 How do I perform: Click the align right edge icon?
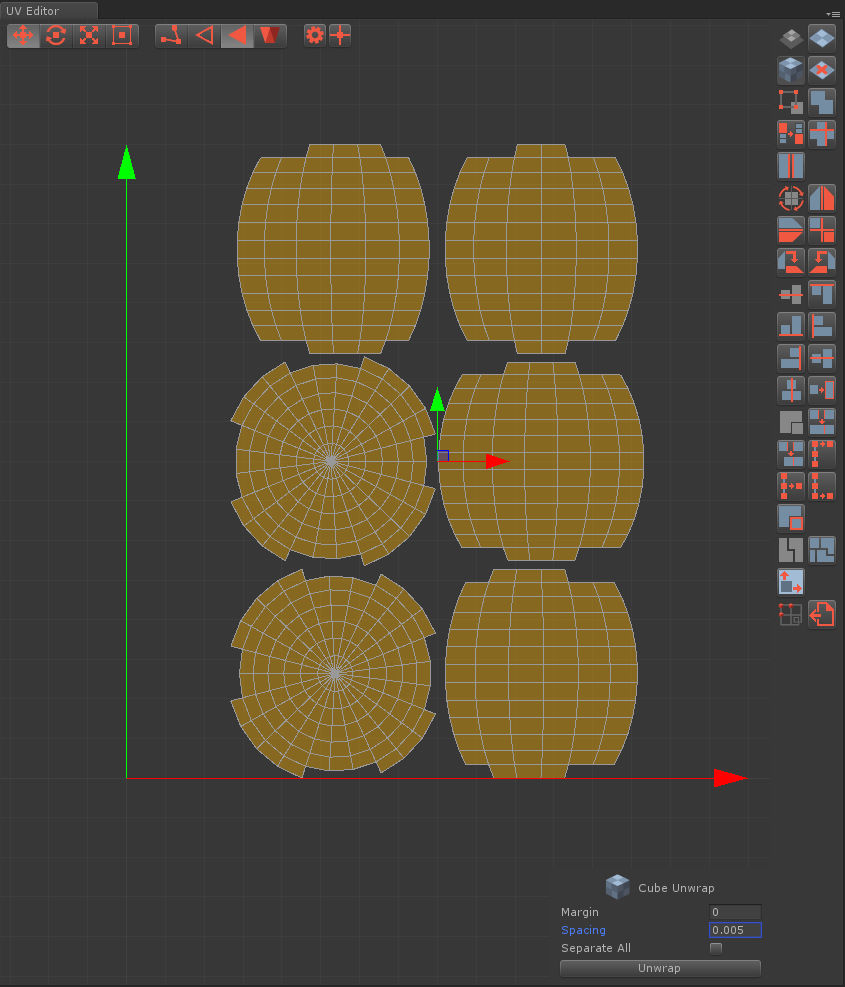click(x=791, y=358)
